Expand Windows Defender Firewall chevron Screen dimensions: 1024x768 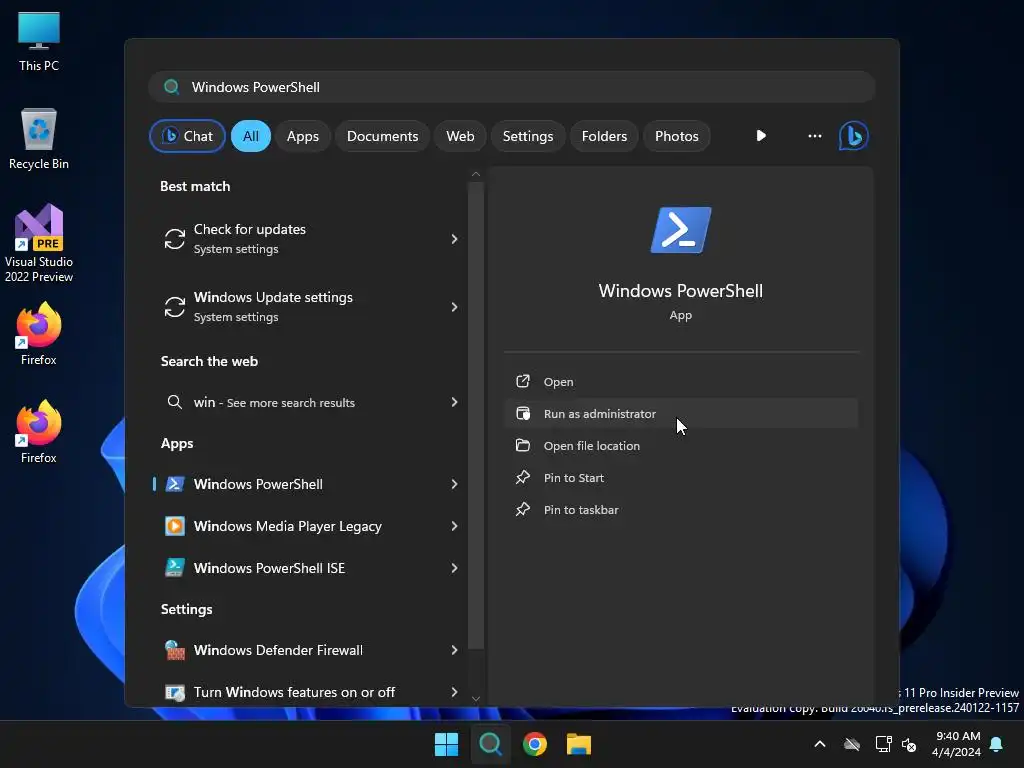[454, 650]
